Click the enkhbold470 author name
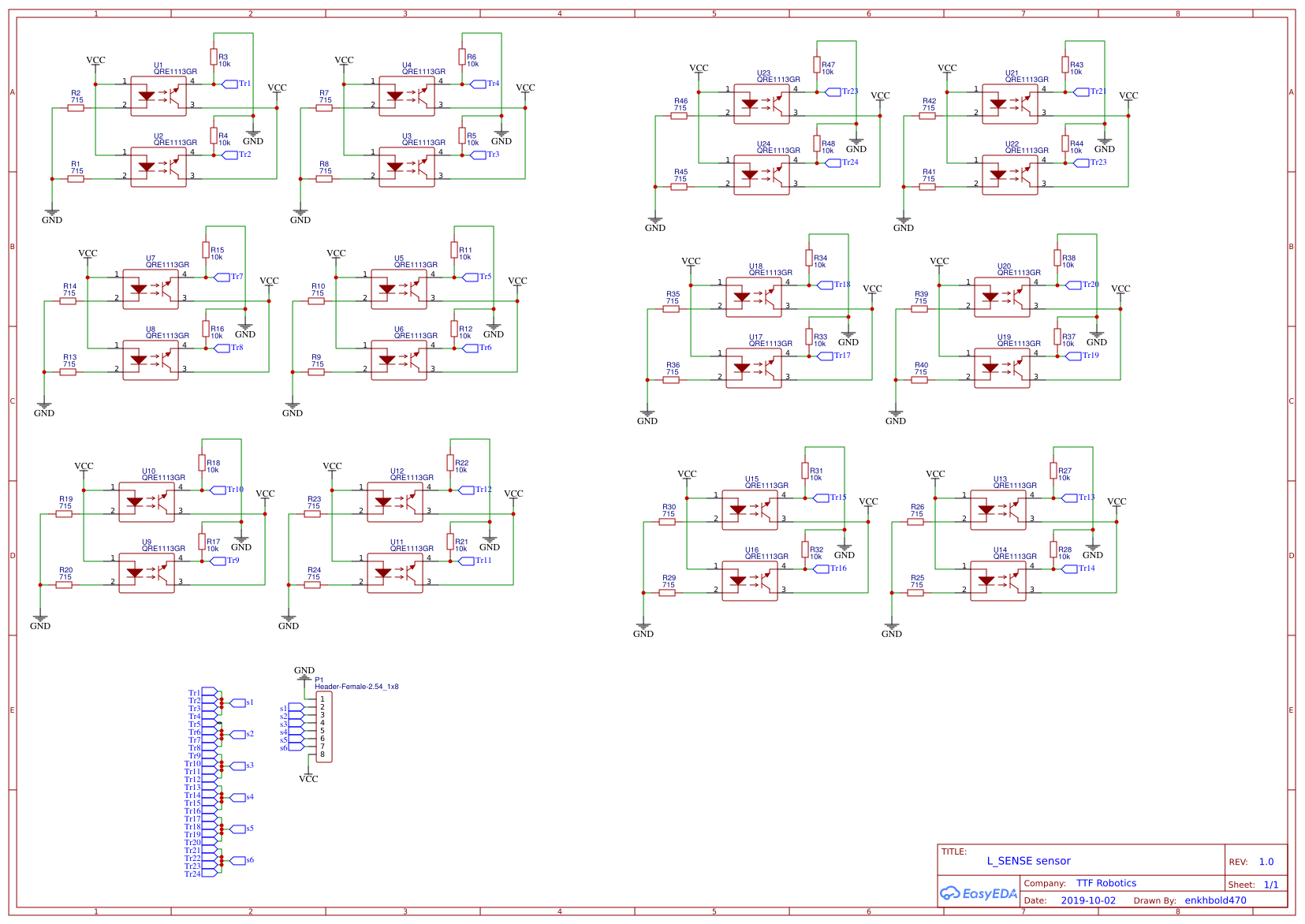The width and height of the screenshot is (1305, 924). pyautogui.click(x=1217, y=900)
